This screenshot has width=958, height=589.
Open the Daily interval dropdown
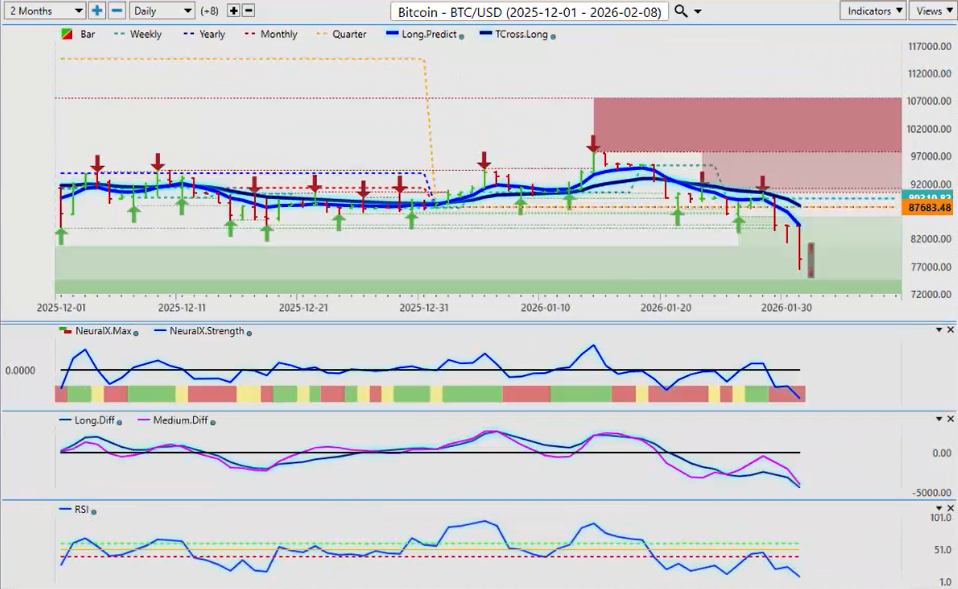(160, 10)
